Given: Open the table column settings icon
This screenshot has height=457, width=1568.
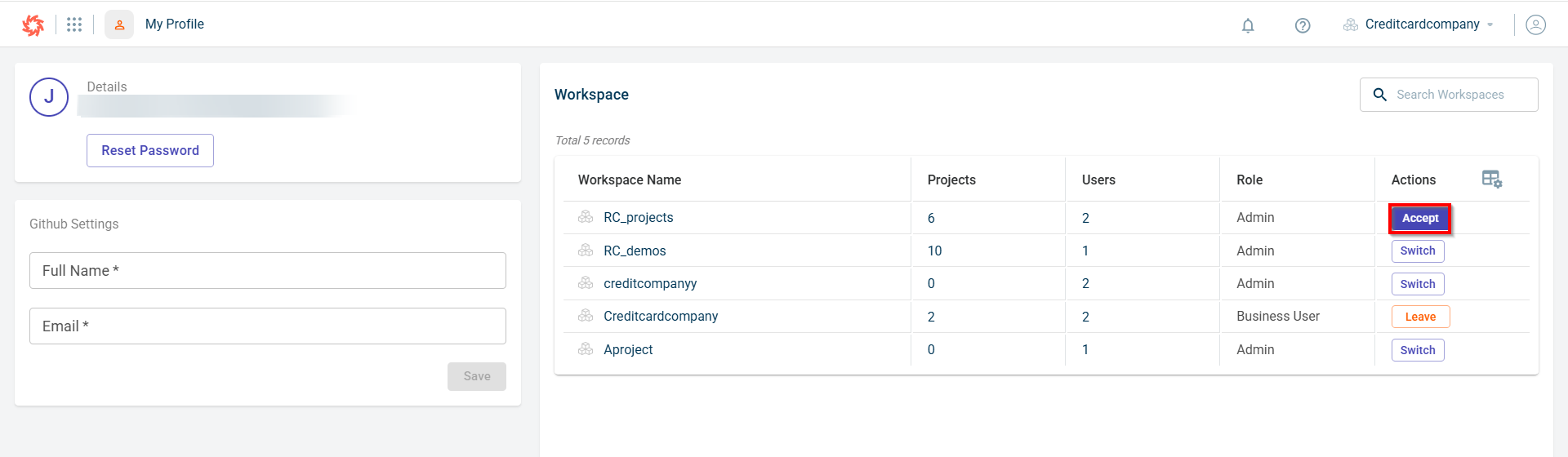Looking at the screenshot, I should point(1491,179).
